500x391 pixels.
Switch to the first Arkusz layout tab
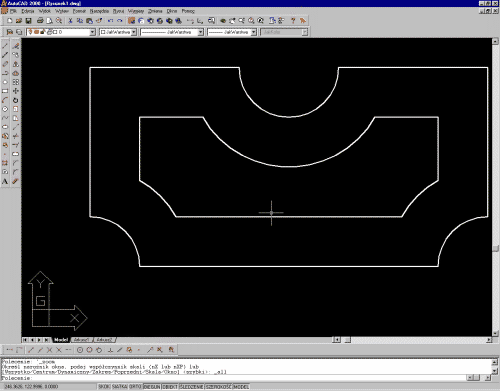pyautogui.click(x=81, y=340)
